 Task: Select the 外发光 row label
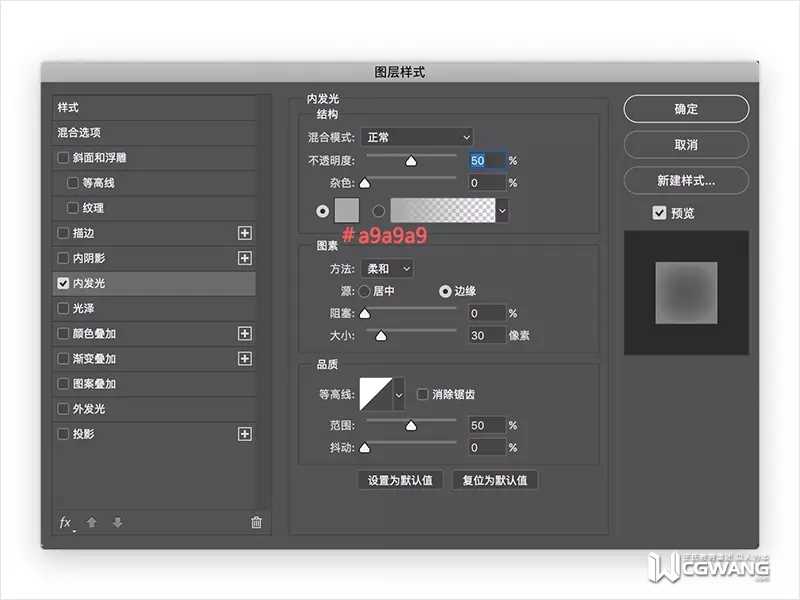pyautogui.click(x=89, y=409)
